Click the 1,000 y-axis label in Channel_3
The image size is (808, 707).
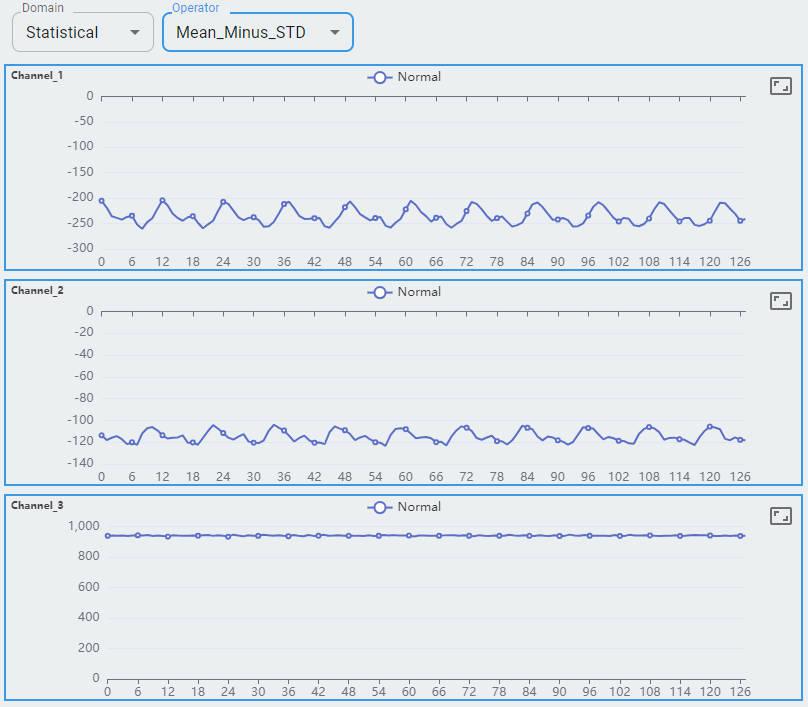82,526
